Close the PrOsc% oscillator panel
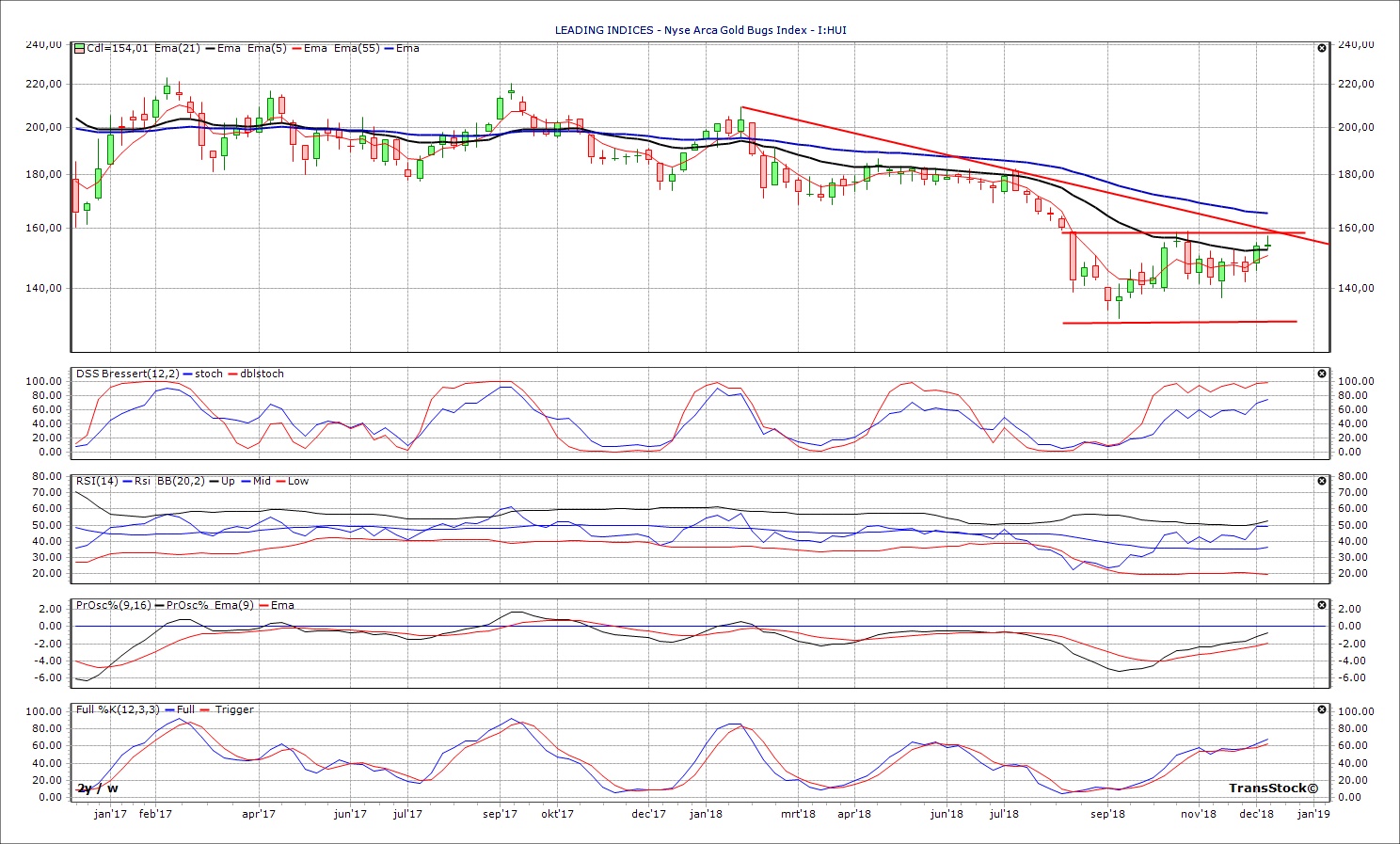 click(x=1322, y=605)
